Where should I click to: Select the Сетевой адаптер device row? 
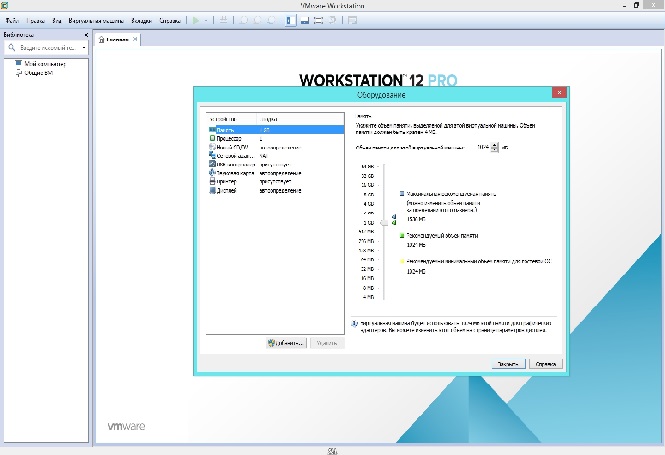275,156
